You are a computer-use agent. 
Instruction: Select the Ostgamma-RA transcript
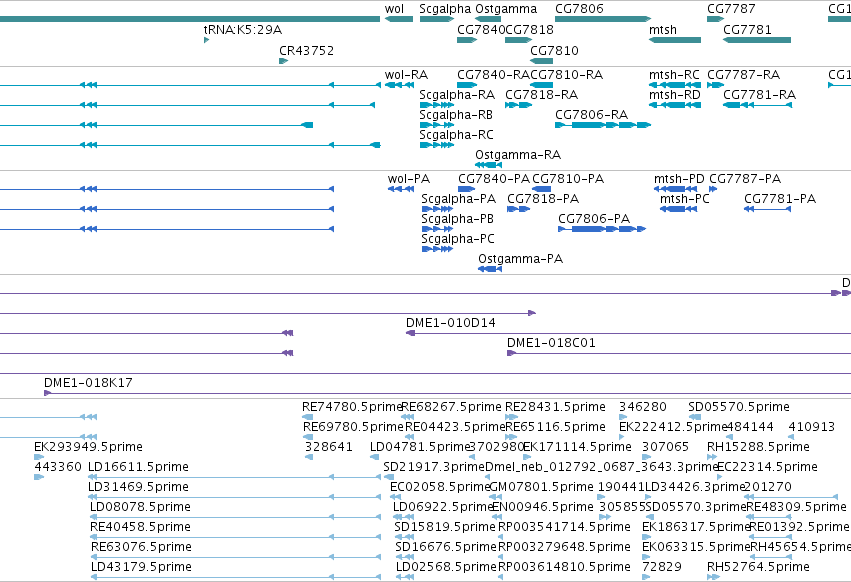tap(488, 166)
